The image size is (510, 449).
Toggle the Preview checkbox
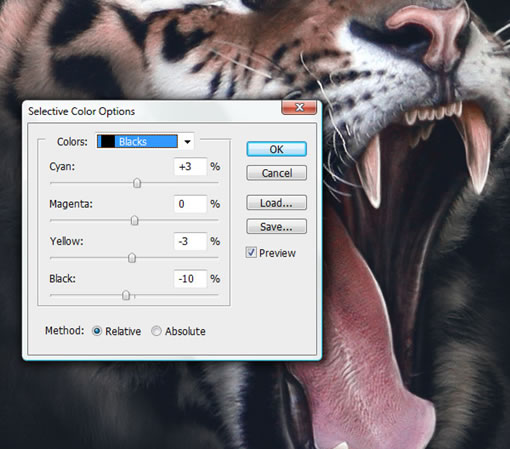pyautogui.click(x=251, y=253)
